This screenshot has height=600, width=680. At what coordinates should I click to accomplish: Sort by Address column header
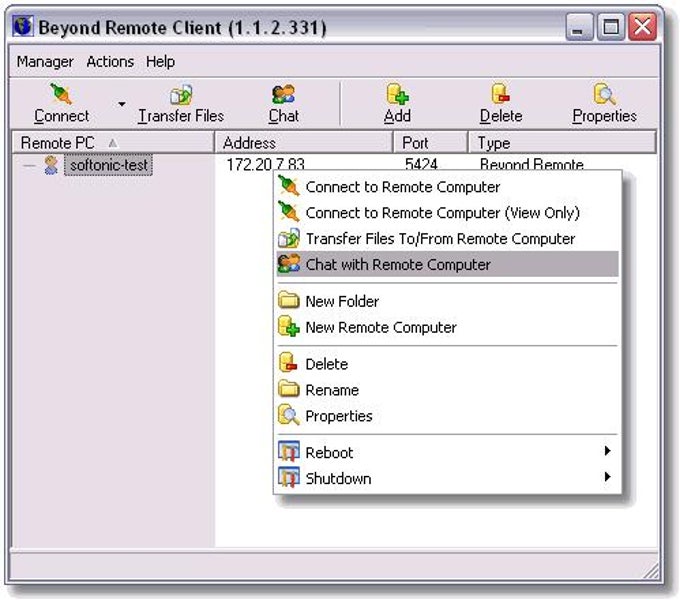click(304, 143)
